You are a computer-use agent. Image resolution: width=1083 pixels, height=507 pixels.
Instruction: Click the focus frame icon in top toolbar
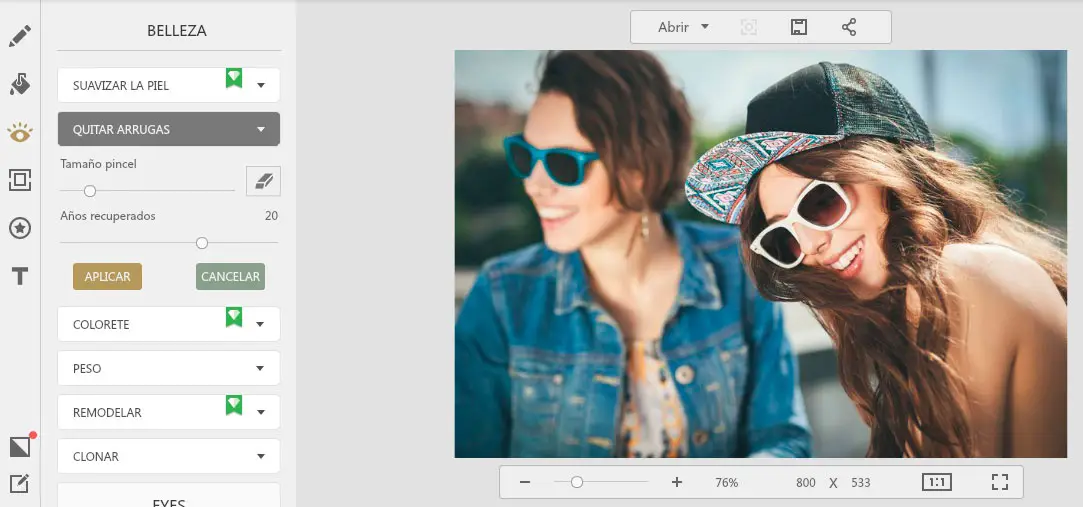[x=749, y=27]
